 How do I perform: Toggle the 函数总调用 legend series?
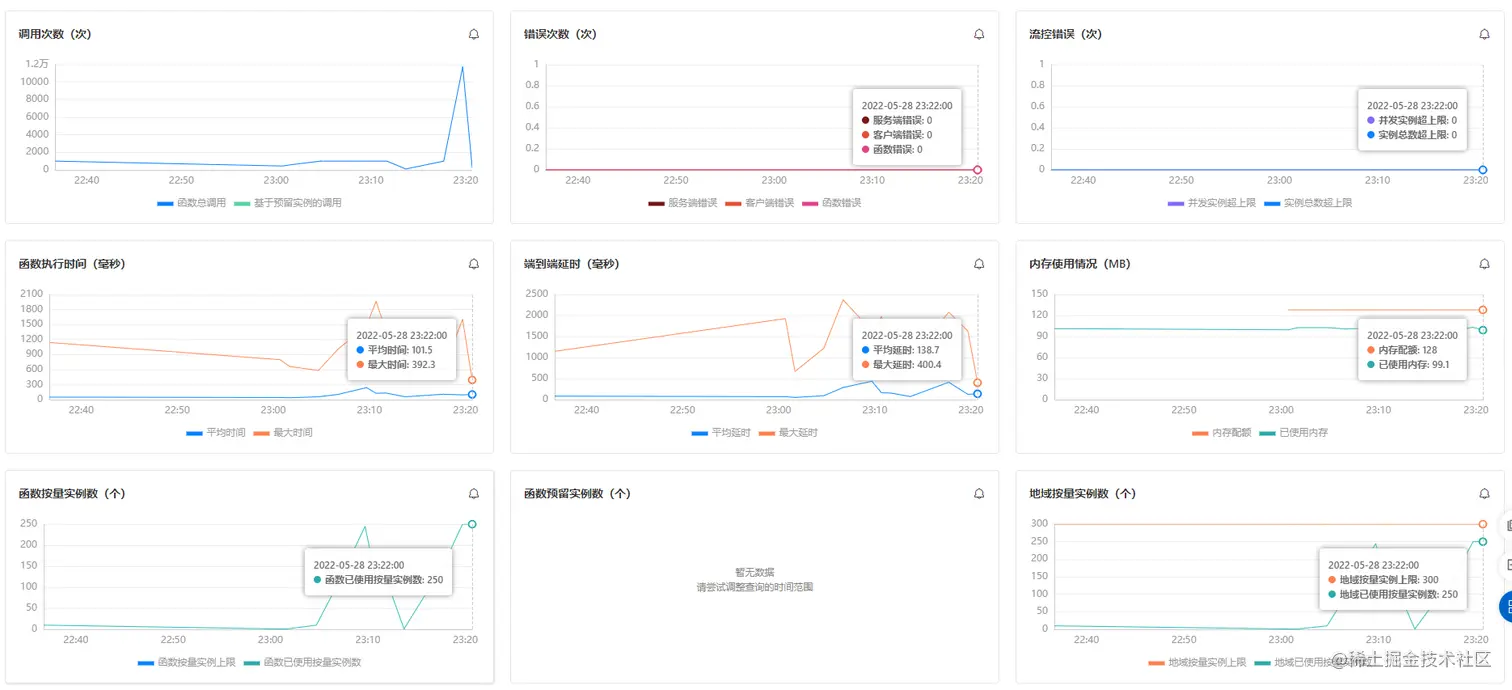(x=192, y=203)
